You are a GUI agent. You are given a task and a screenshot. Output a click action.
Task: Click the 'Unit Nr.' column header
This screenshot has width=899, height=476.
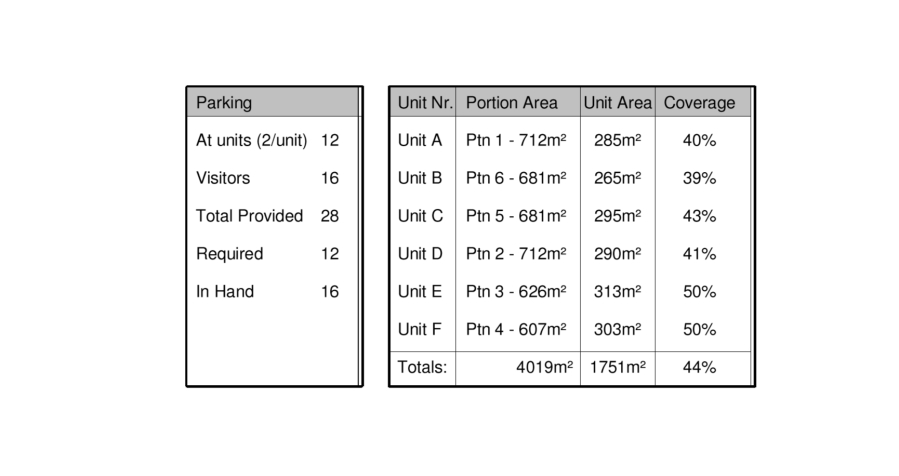[x=425, y=103]
